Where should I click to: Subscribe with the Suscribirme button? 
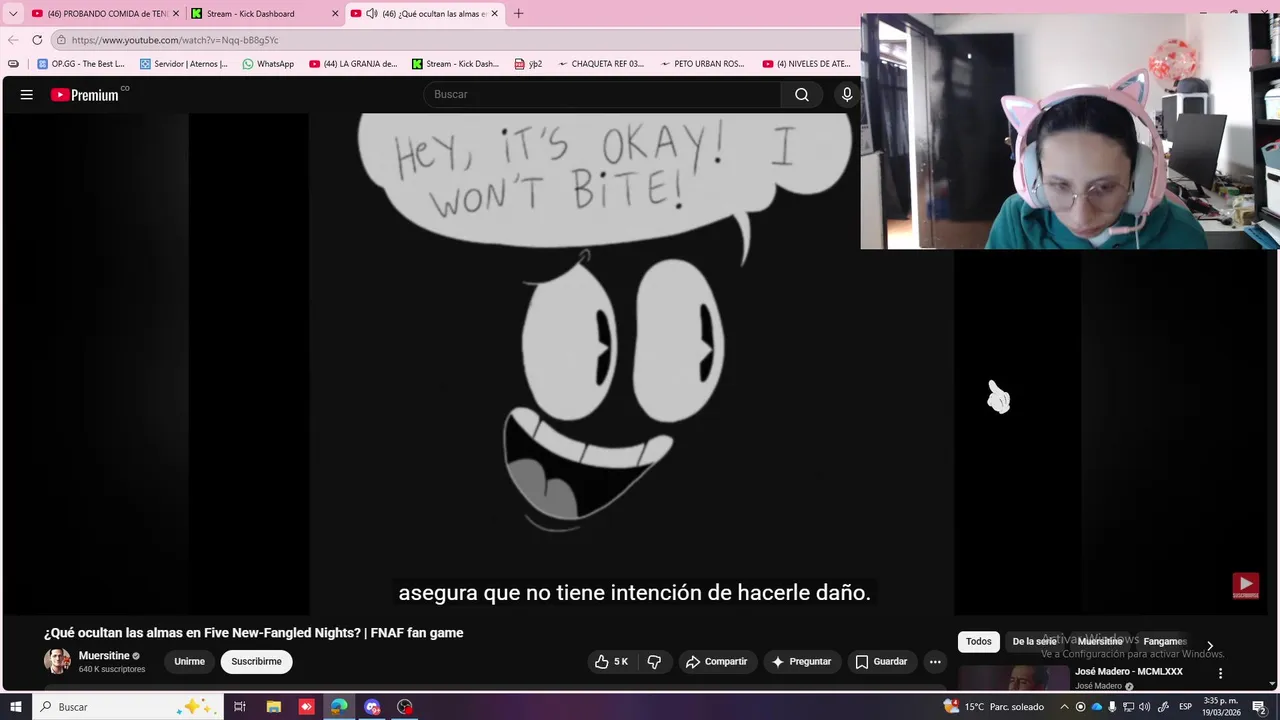256,662
